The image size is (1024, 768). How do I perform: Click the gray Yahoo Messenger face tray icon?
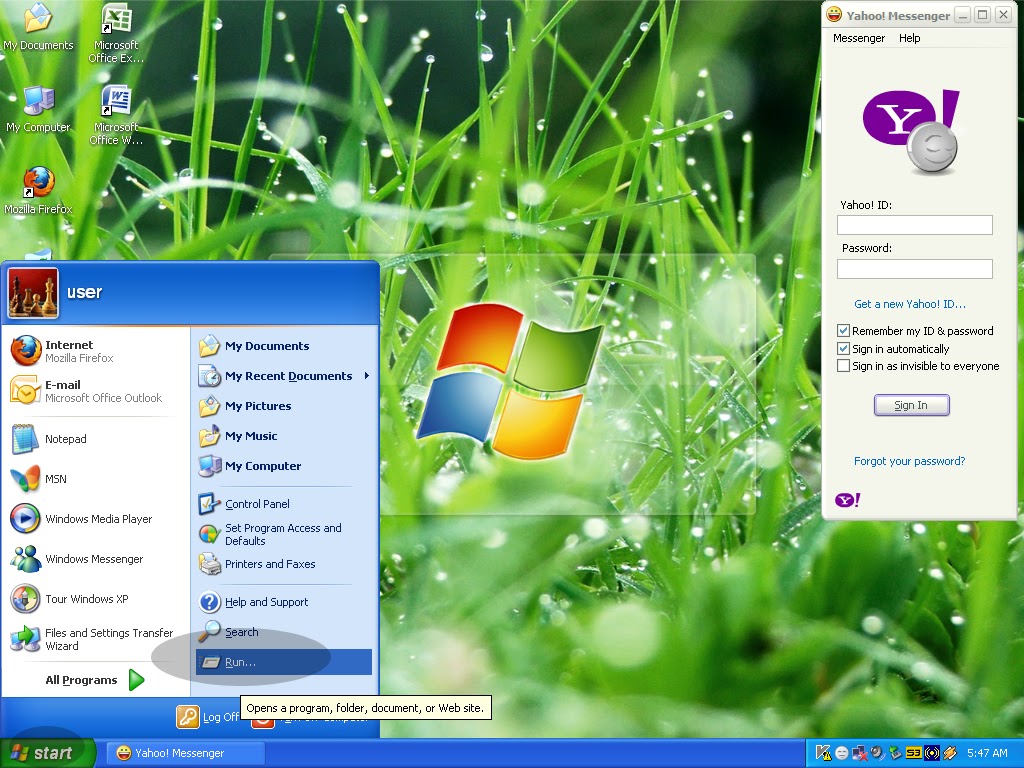[x=842, y=753]
